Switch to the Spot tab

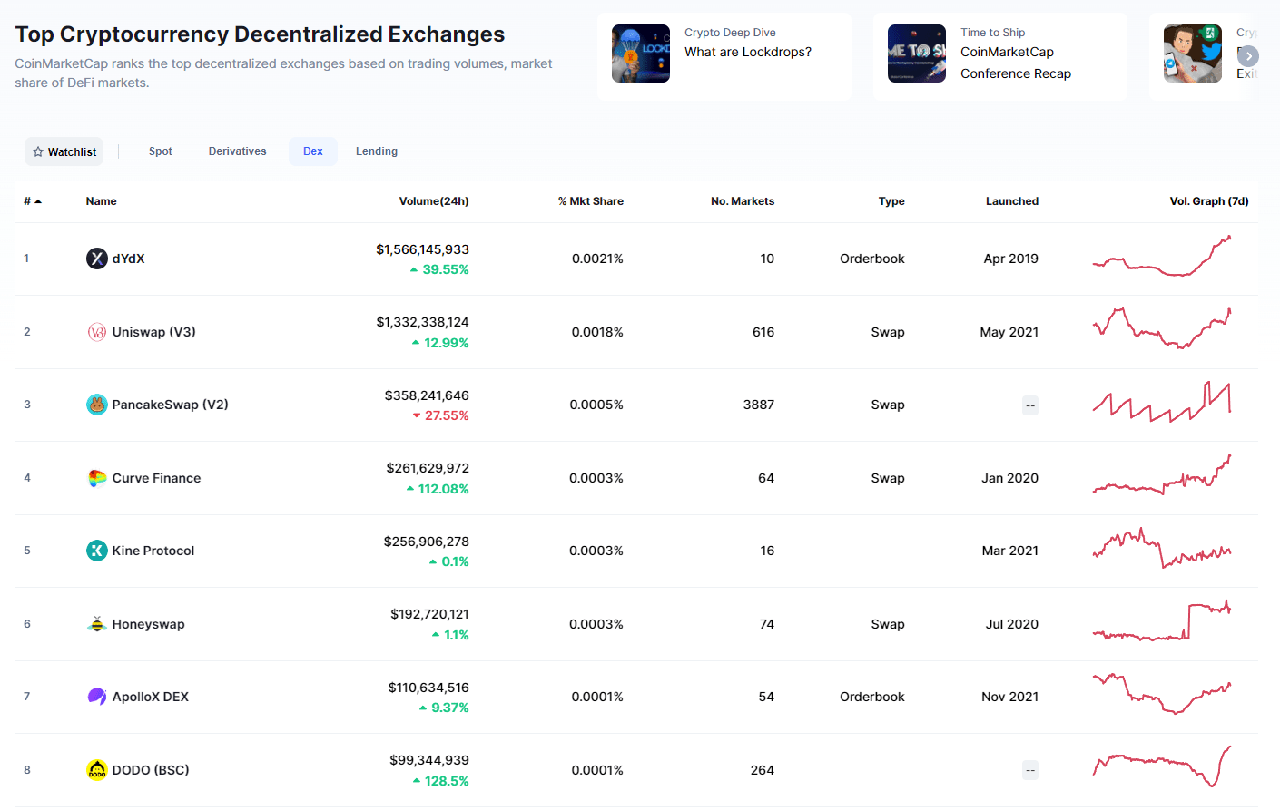tap(161, 152)
